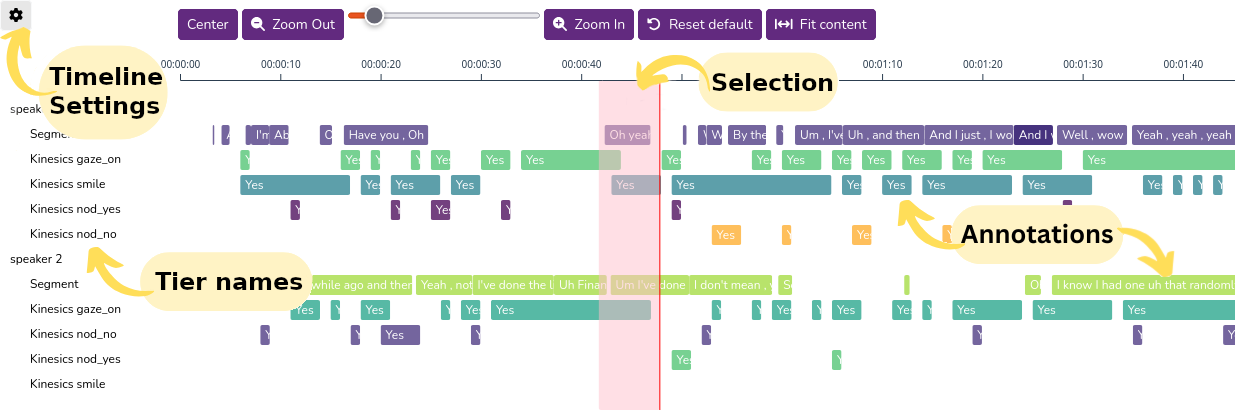
Task: Click the zoom level slider handle
Action: [x=374, y=15]
